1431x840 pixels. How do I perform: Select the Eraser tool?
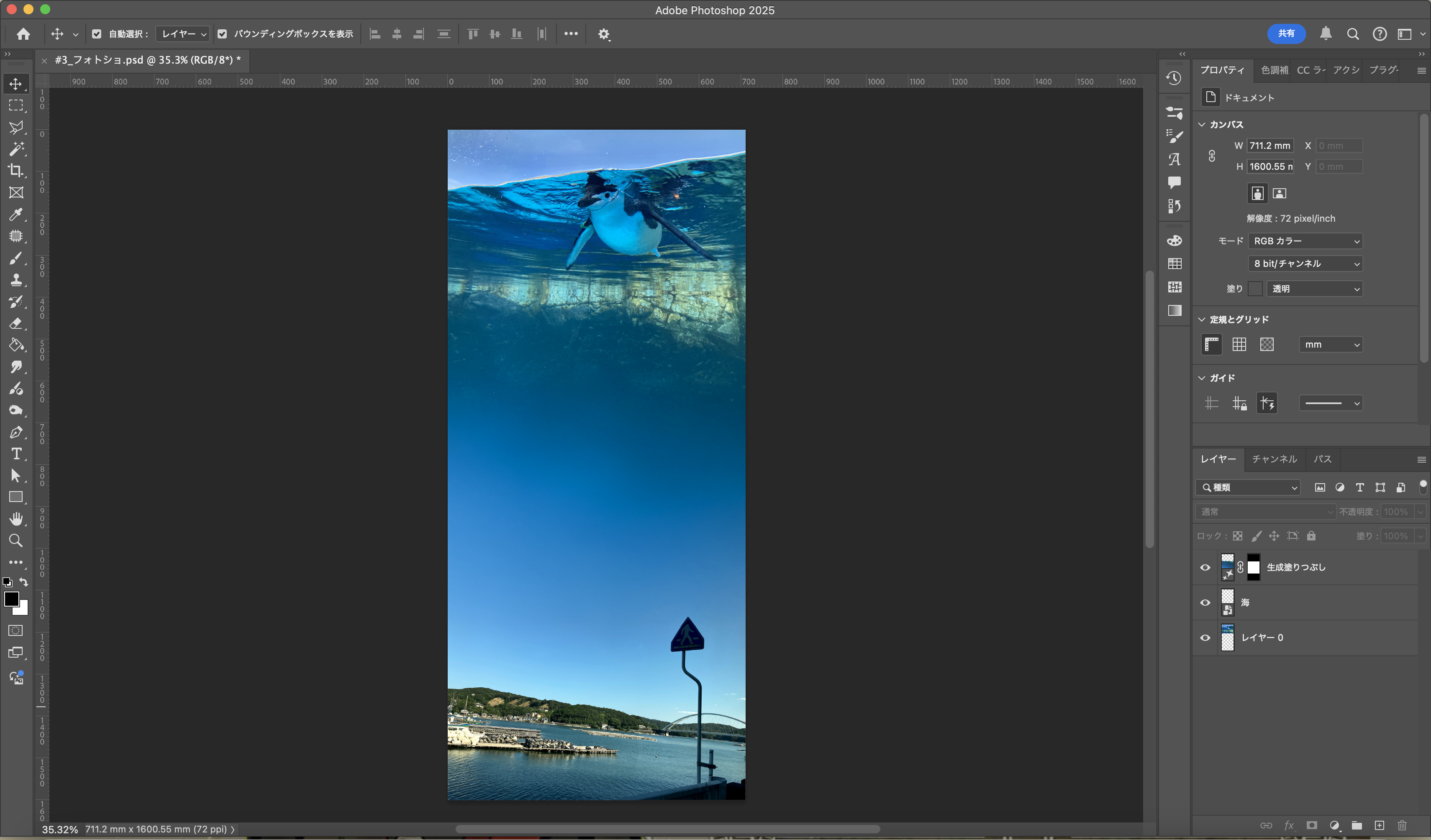(16, 323)
